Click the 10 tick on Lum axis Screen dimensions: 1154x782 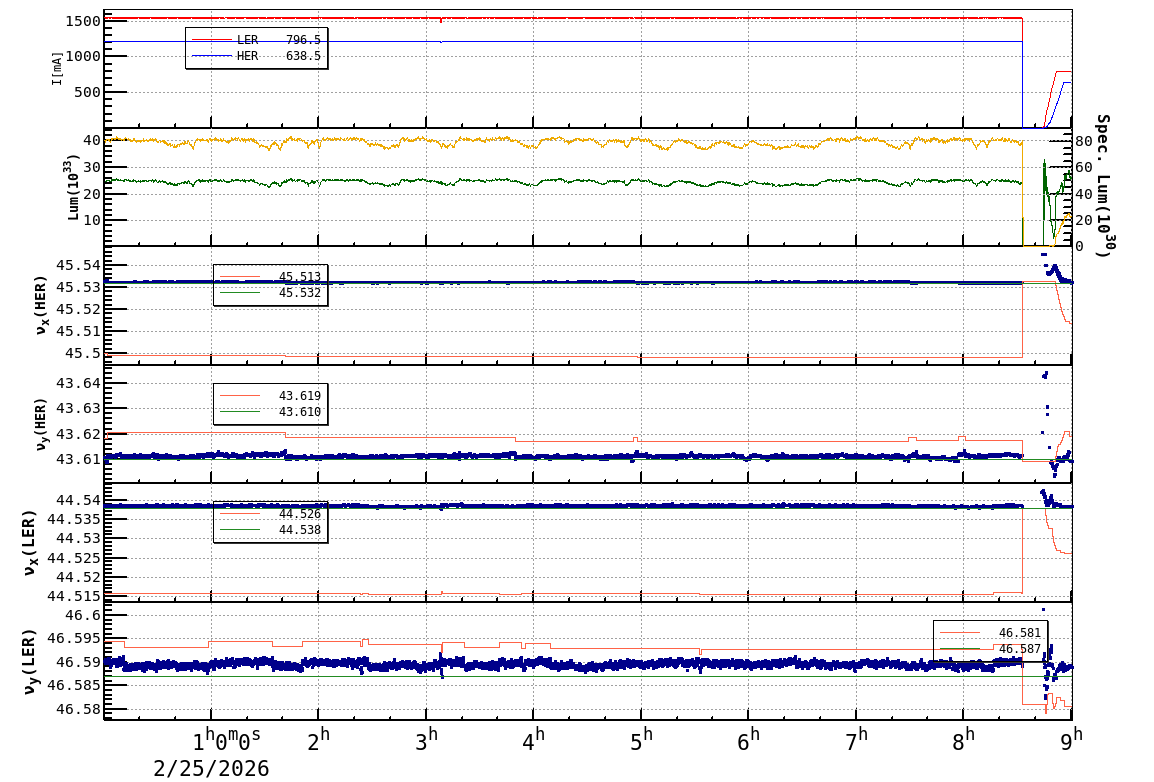(x=92, y=220)
